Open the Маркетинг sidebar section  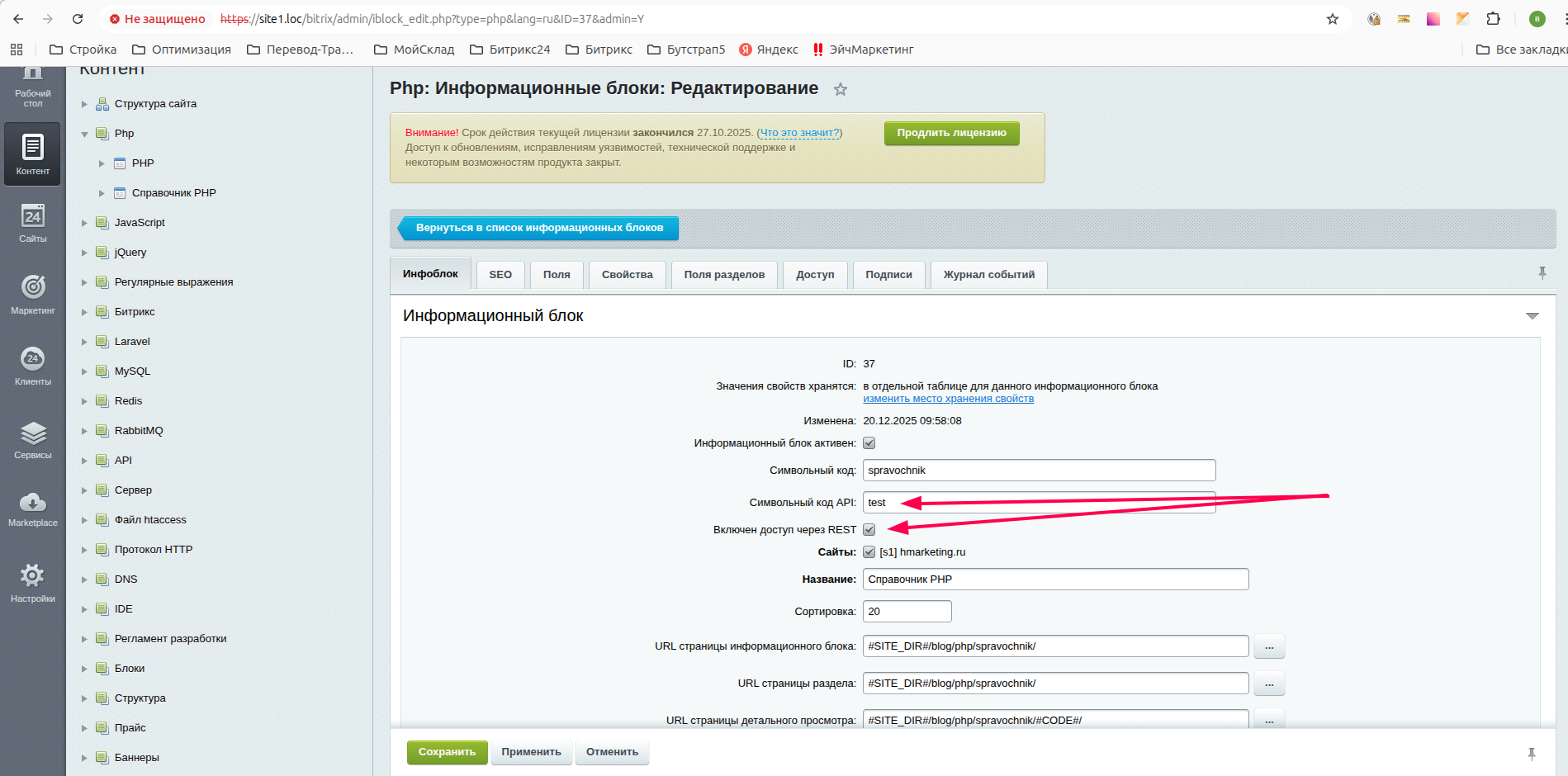click(x=32, y=294)
